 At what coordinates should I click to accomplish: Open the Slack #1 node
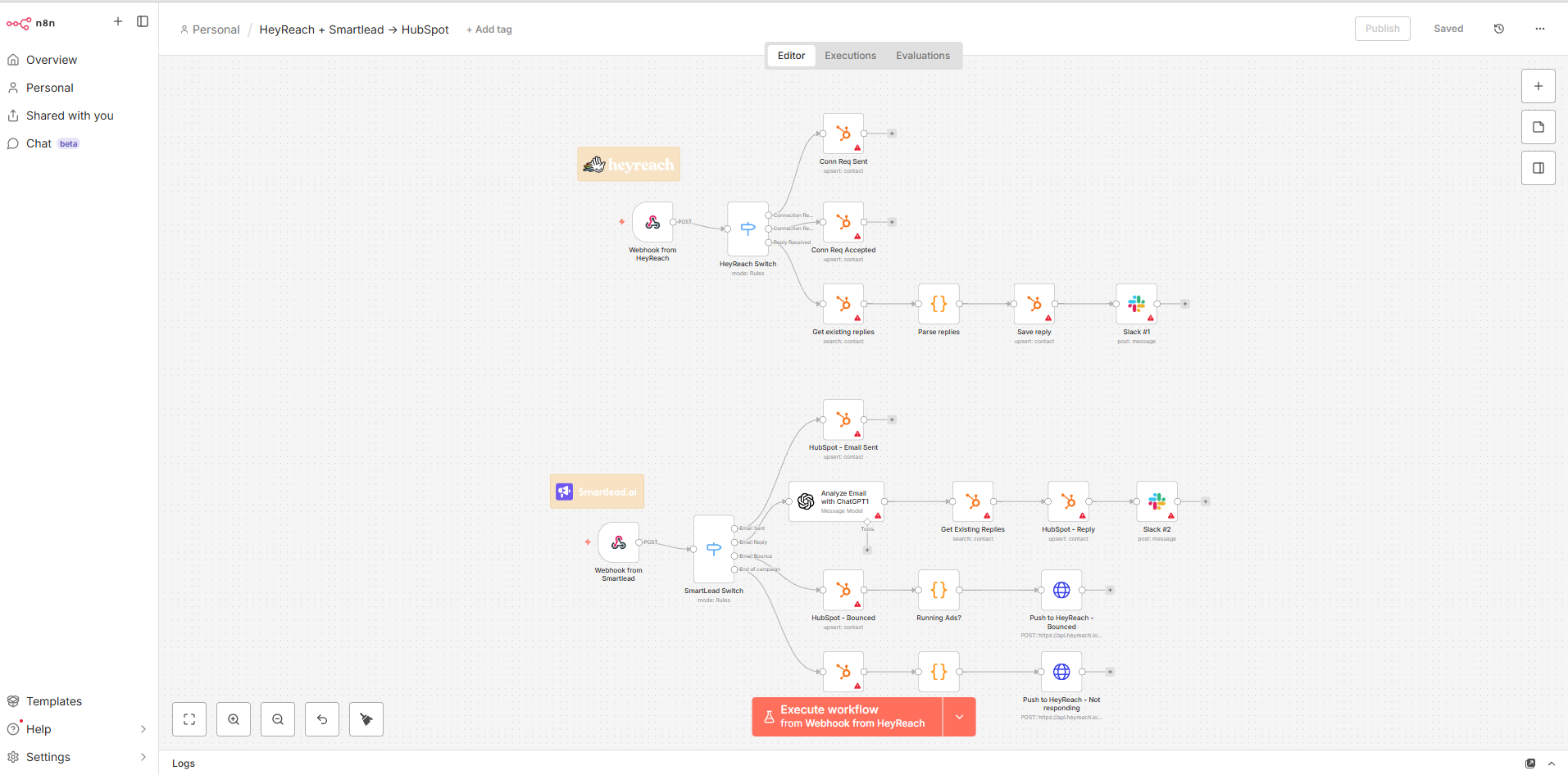pos(1137,304)
